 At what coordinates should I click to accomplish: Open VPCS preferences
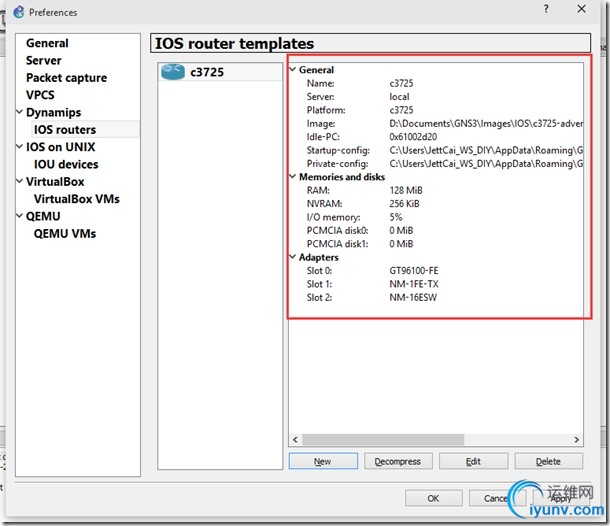[40, 95]
